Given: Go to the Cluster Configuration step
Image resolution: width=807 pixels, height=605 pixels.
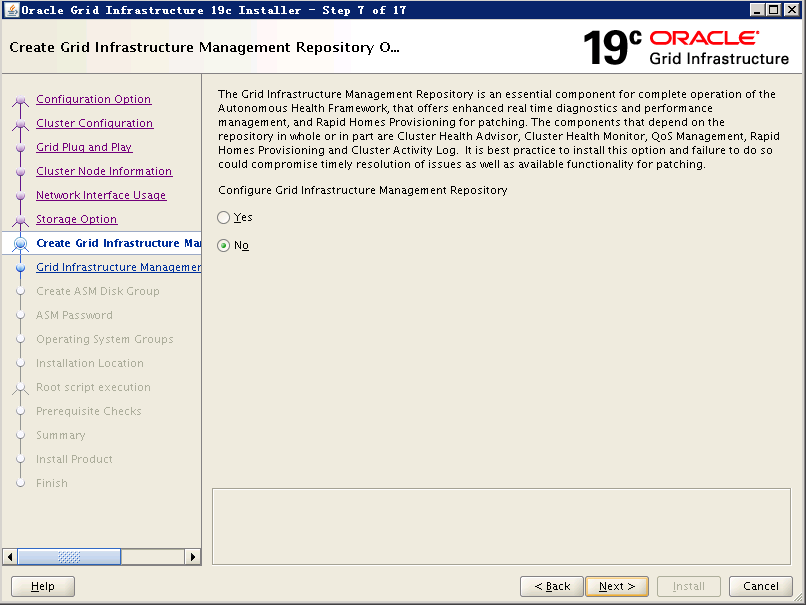Looking at the screenshot, I should coord(95,123).
